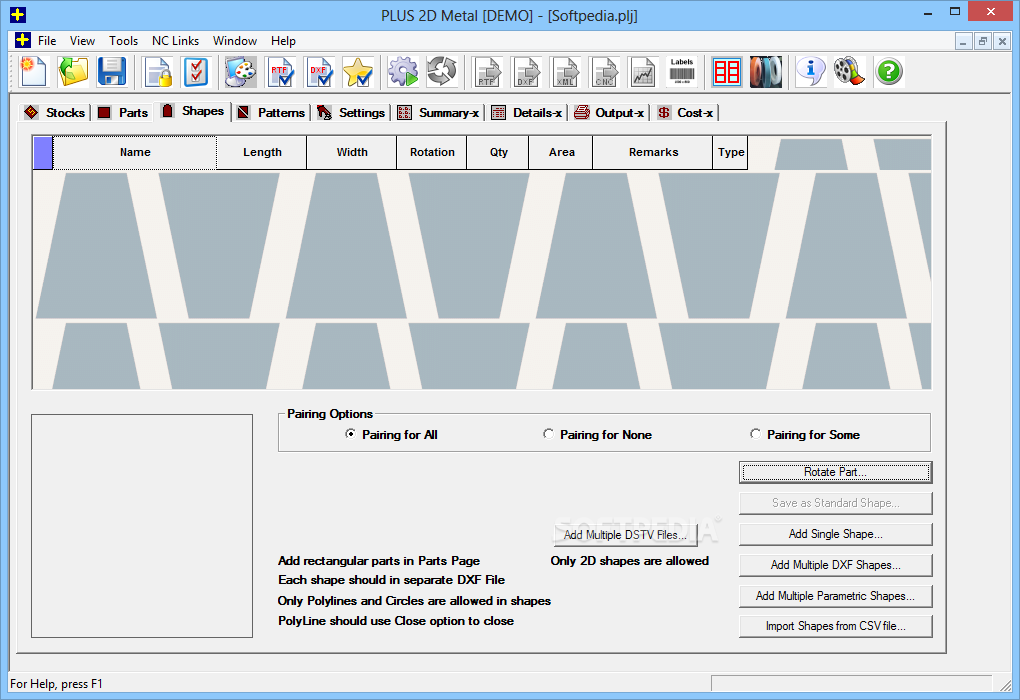Click the metal coil rolls icon
The image size is (1020, 700).
click(x=766, y=72)
